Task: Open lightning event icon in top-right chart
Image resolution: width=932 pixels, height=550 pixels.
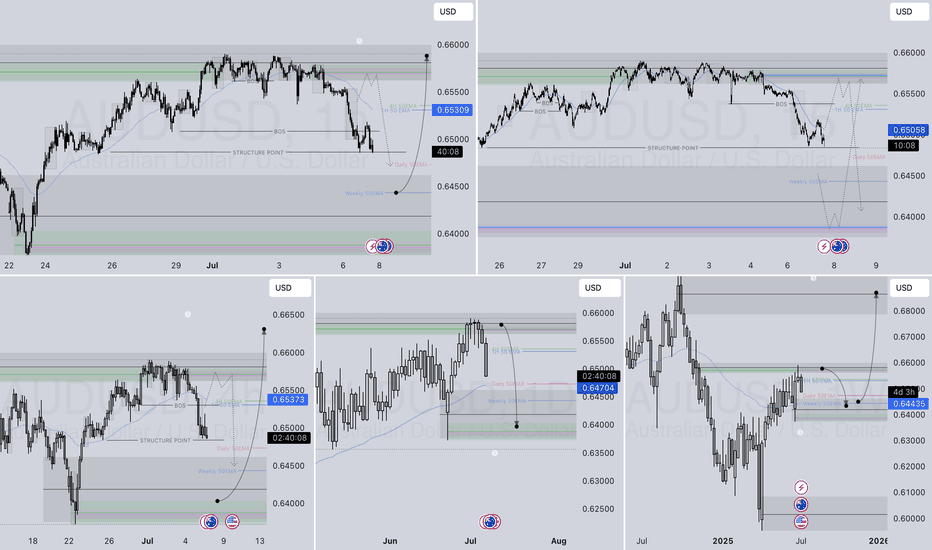Action: pyautogui.click(x=824, y=246)
